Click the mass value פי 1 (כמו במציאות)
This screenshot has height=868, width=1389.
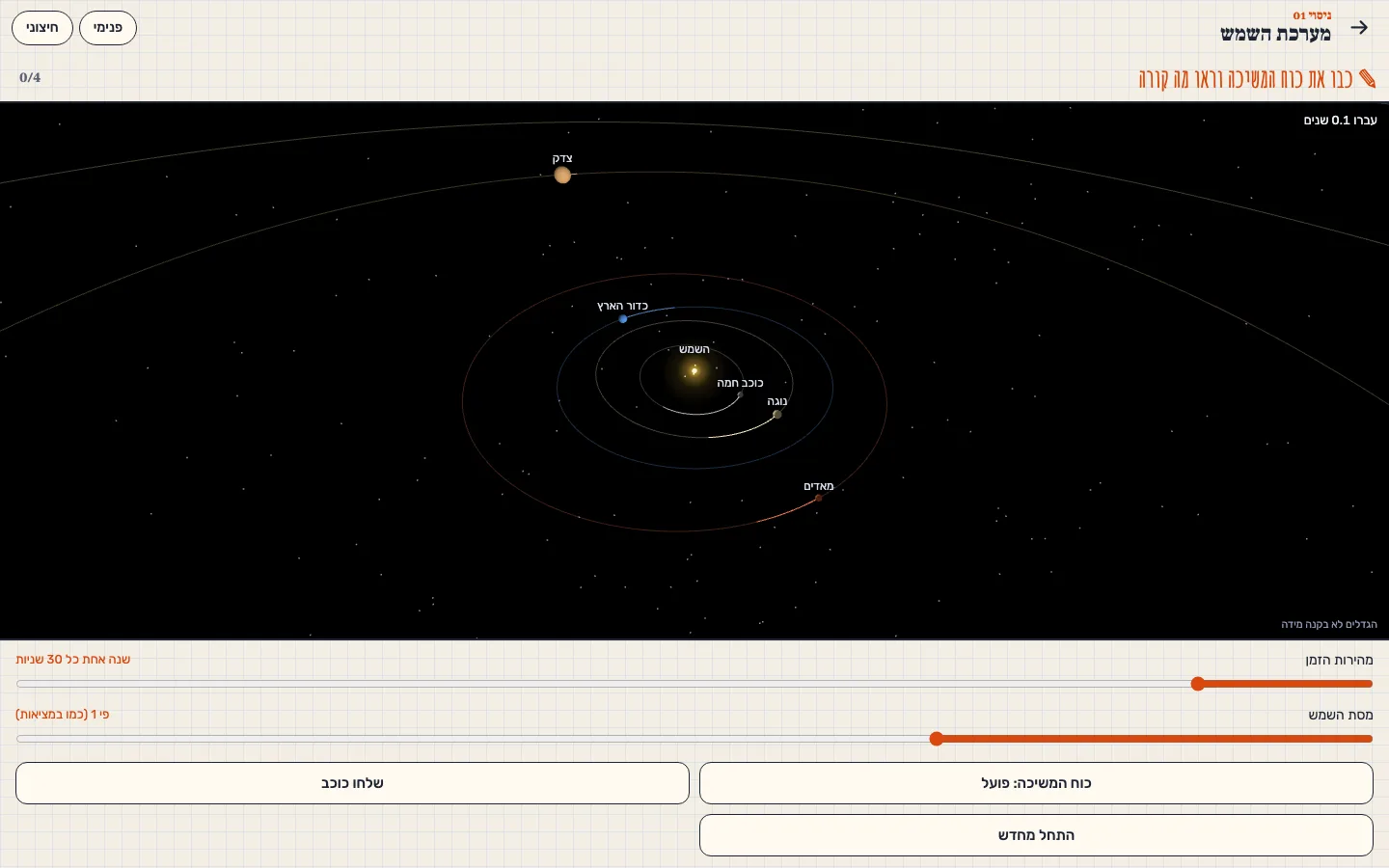click(63, 715)
